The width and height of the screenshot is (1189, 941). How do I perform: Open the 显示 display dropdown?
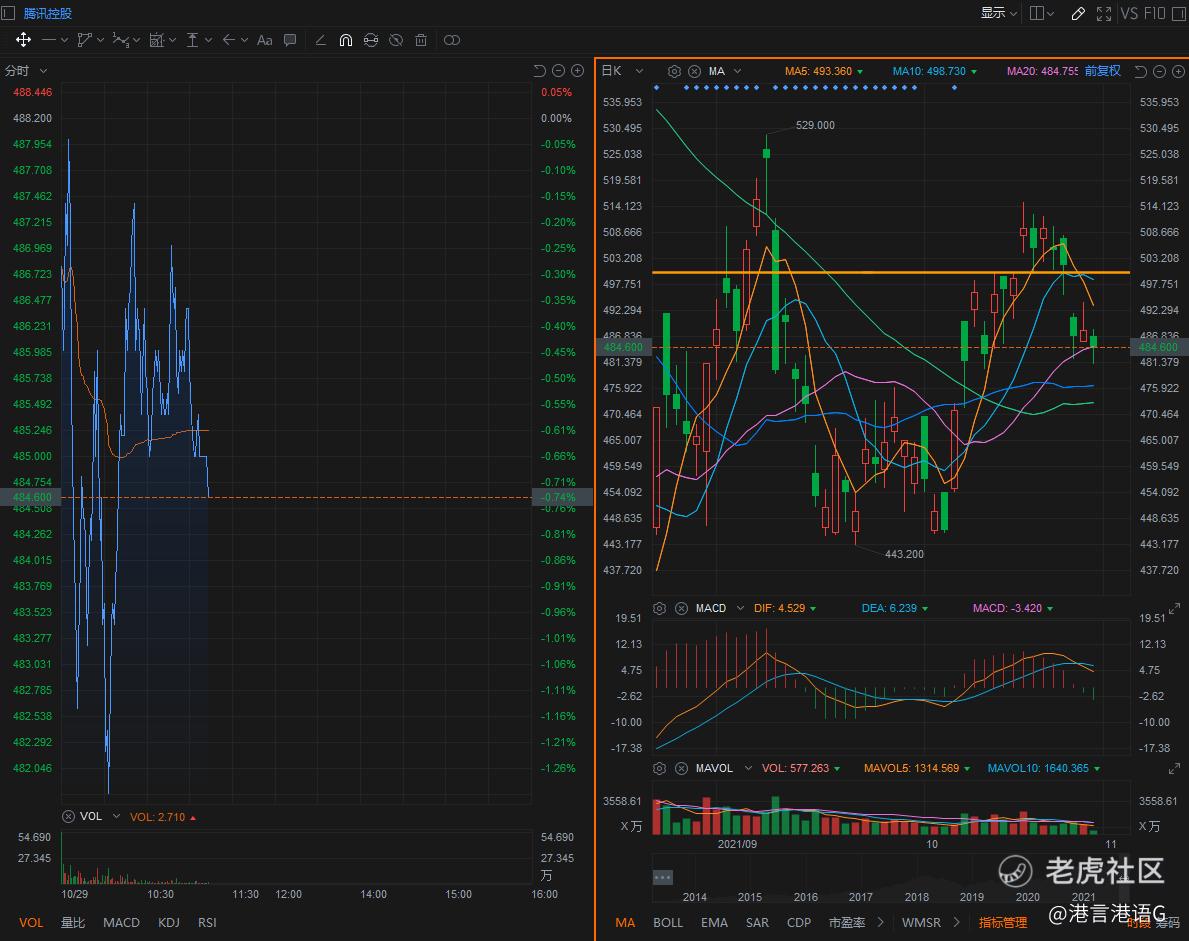click(x=998, y=13)
